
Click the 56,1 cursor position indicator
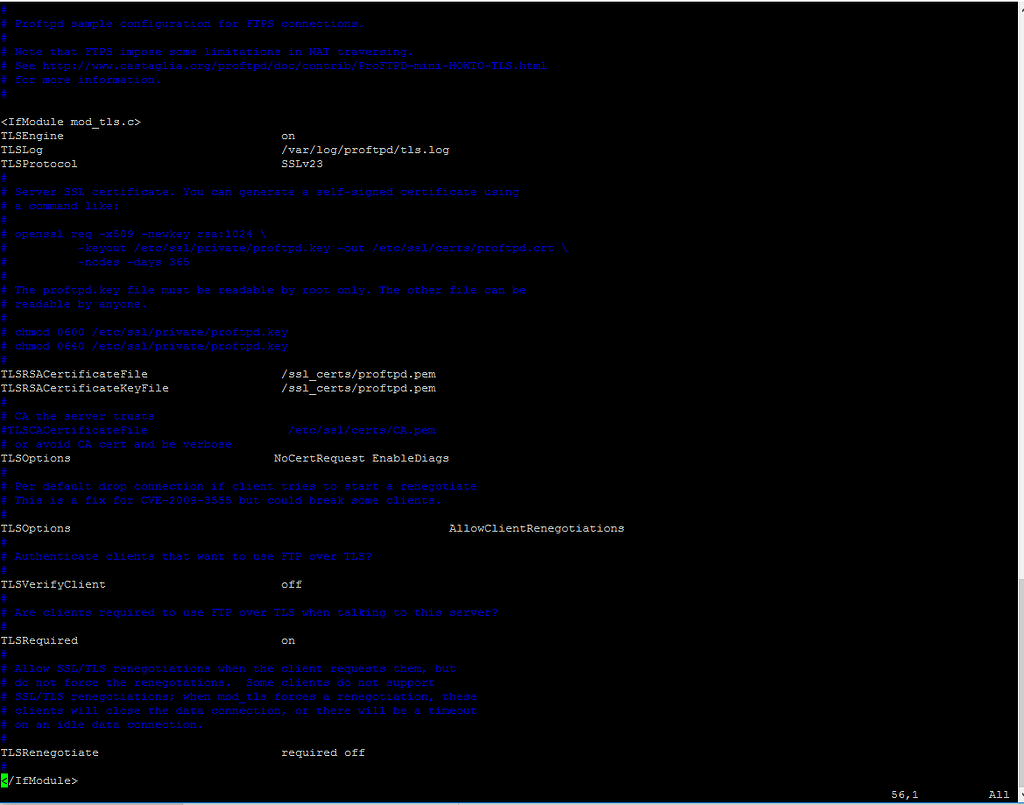[903, 793]
